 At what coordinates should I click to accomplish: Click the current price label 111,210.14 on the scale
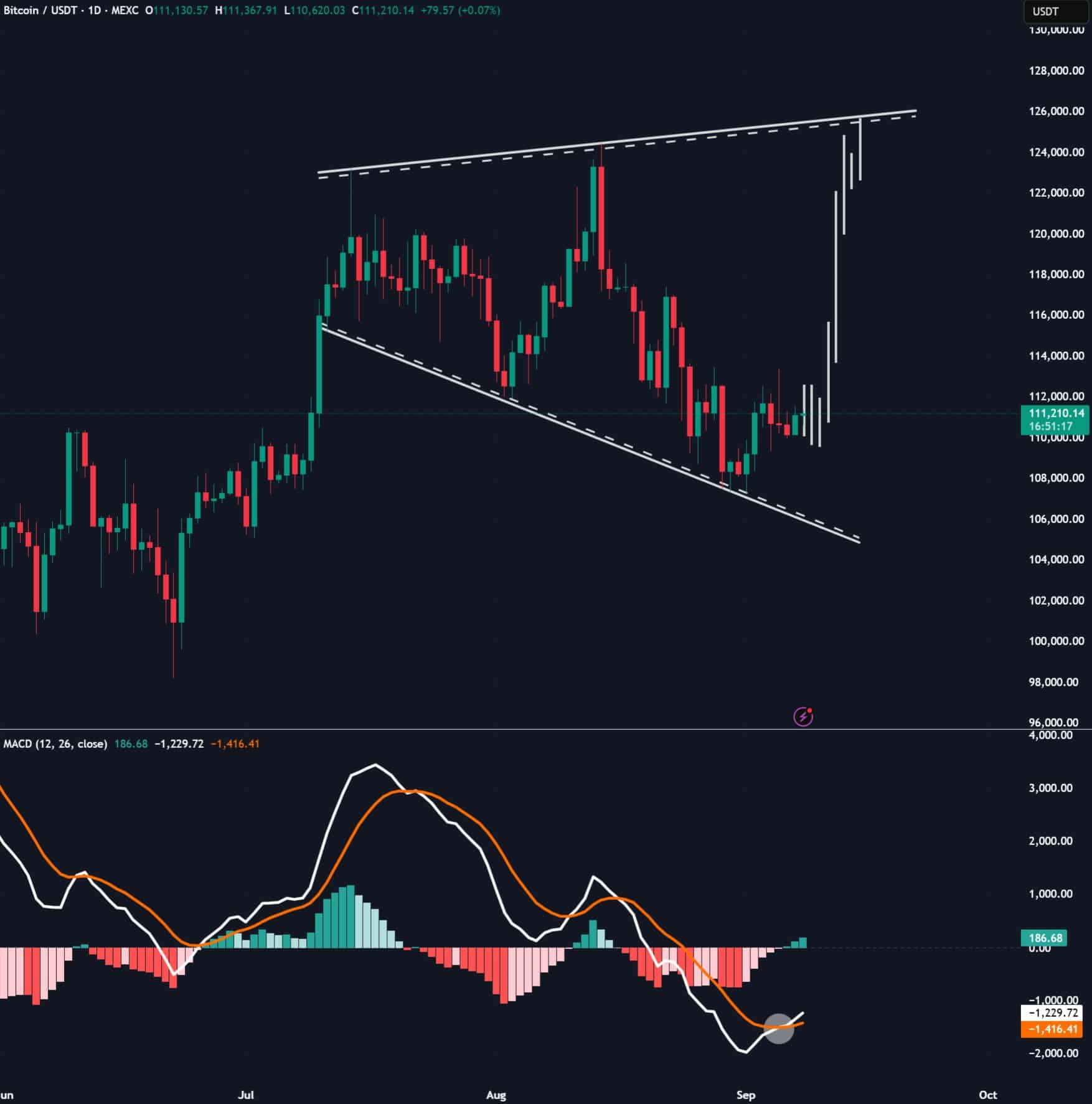coord(1058,413)
